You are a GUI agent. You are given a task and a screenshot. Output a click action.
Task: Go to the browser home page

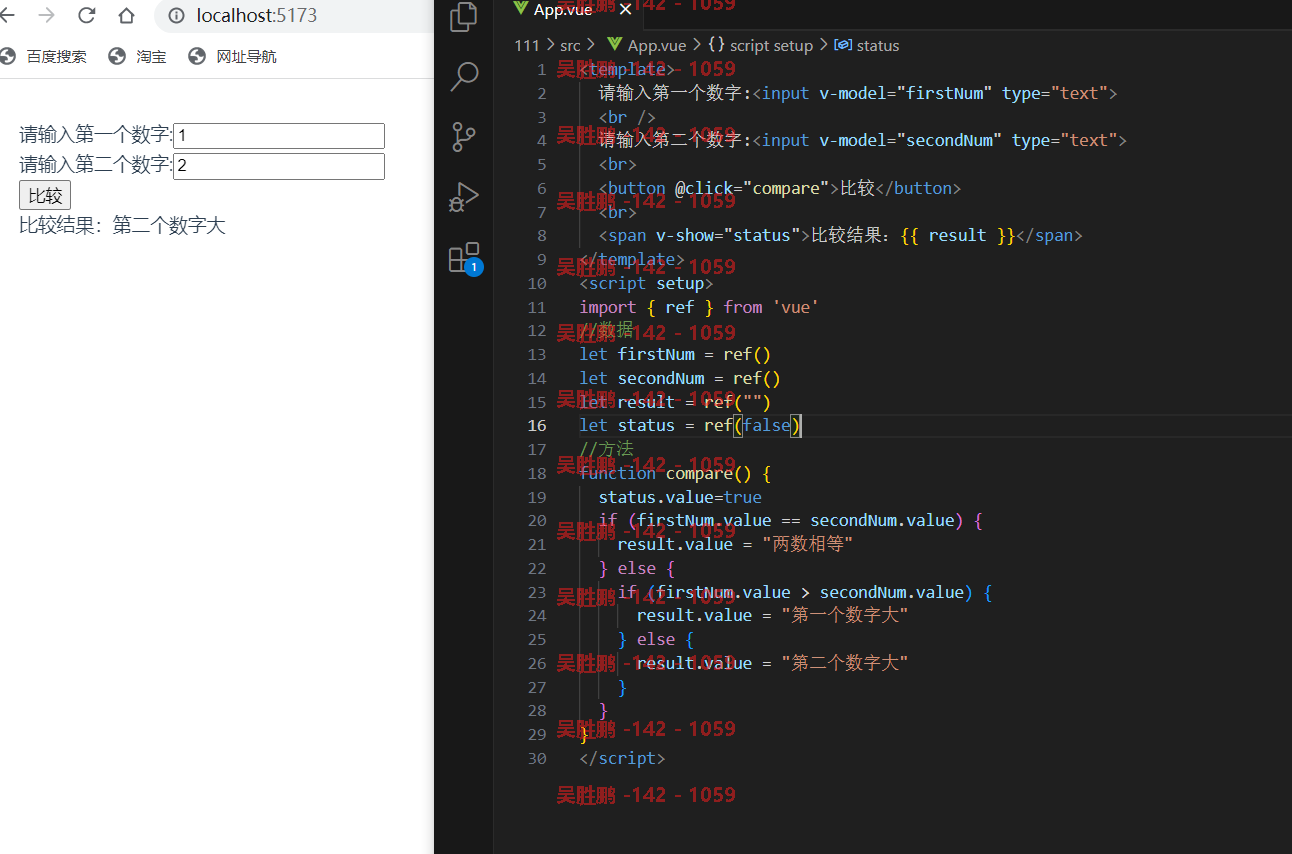[x=126, y=16]
